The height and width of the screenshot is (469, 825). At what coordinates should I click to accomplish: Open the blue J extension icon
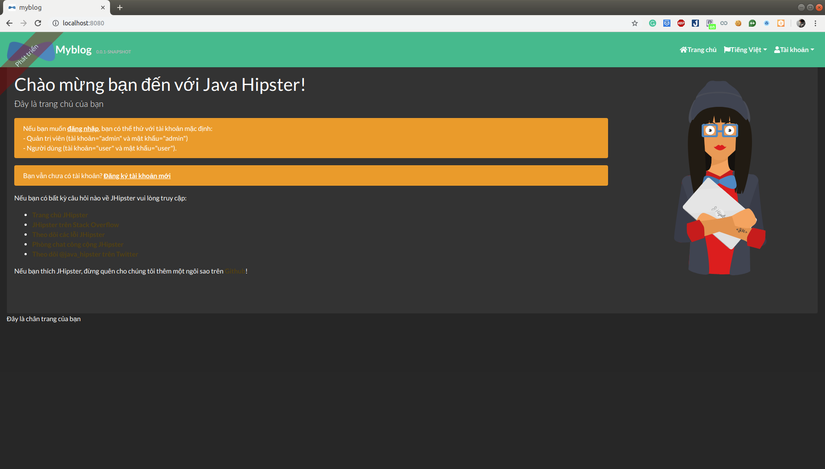pyautogui.click(x=695, y=23)
